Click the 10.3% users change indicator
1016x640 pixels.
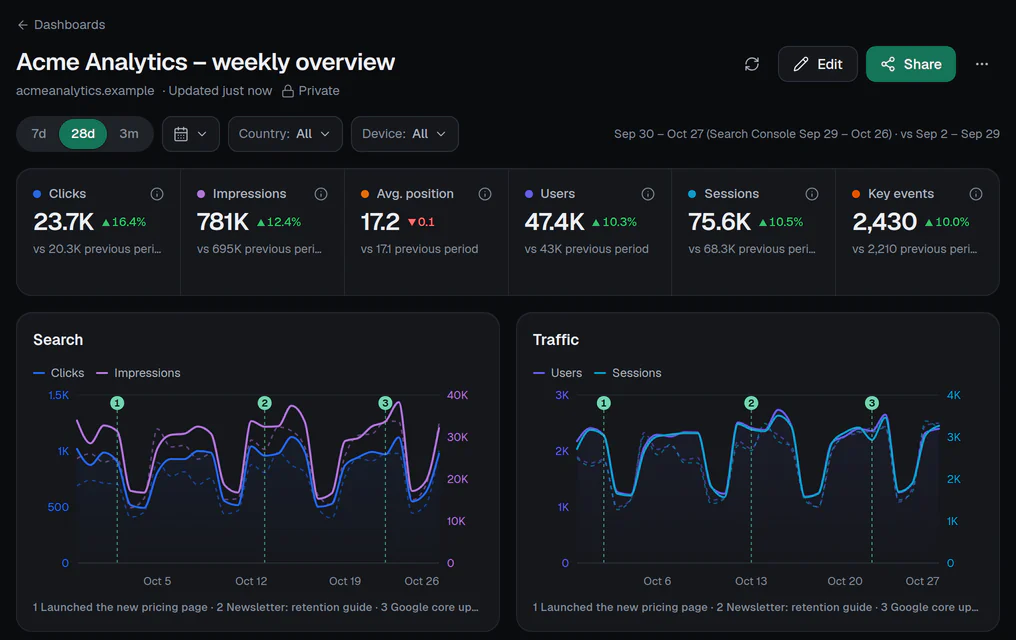point(614,222)
